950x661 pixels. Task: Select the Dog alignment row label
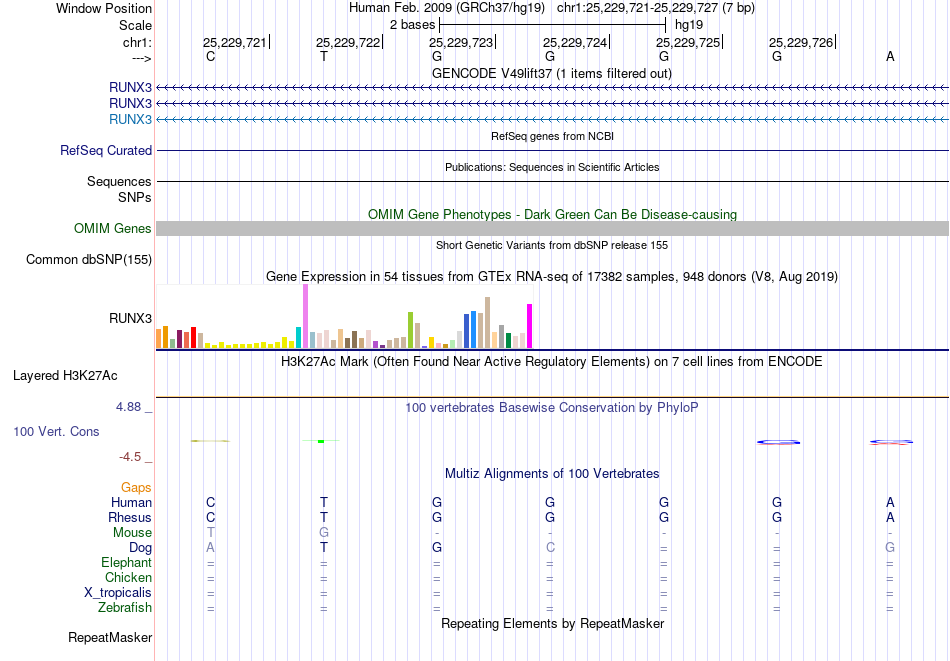pyautogui.click(x=141, y=548)
